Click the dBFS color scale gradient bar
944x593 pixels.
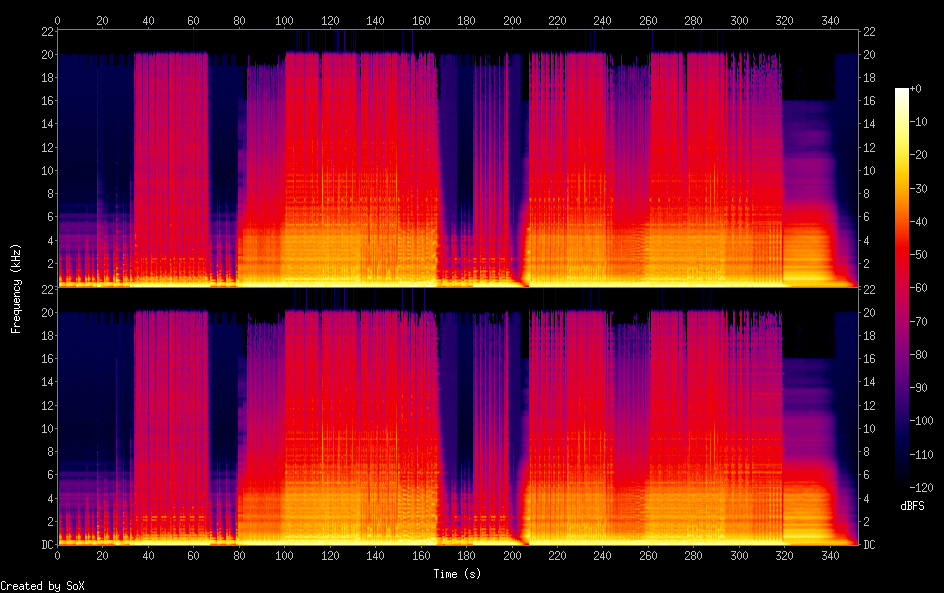pyautogui.click(x=902, y=290)
